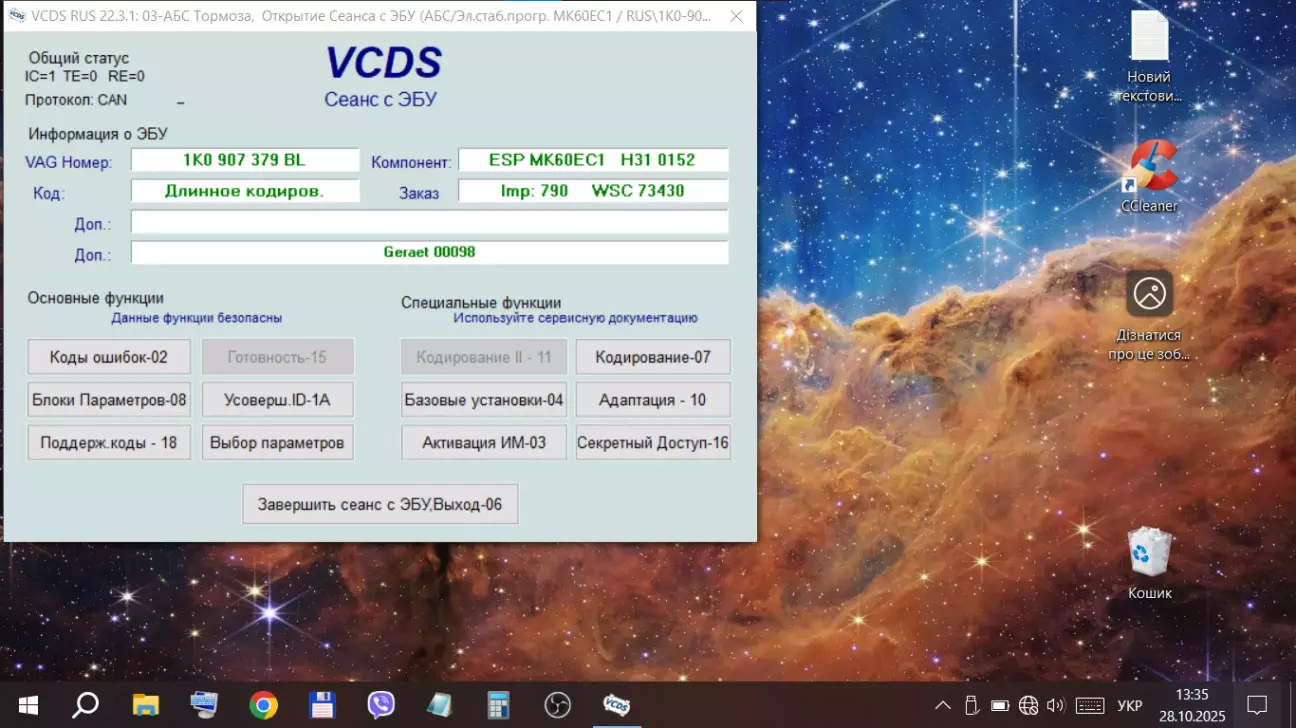Switch the УКР keyboard language indicator
Screen dimensions: 1296x728
click(x=1129, y=705)
